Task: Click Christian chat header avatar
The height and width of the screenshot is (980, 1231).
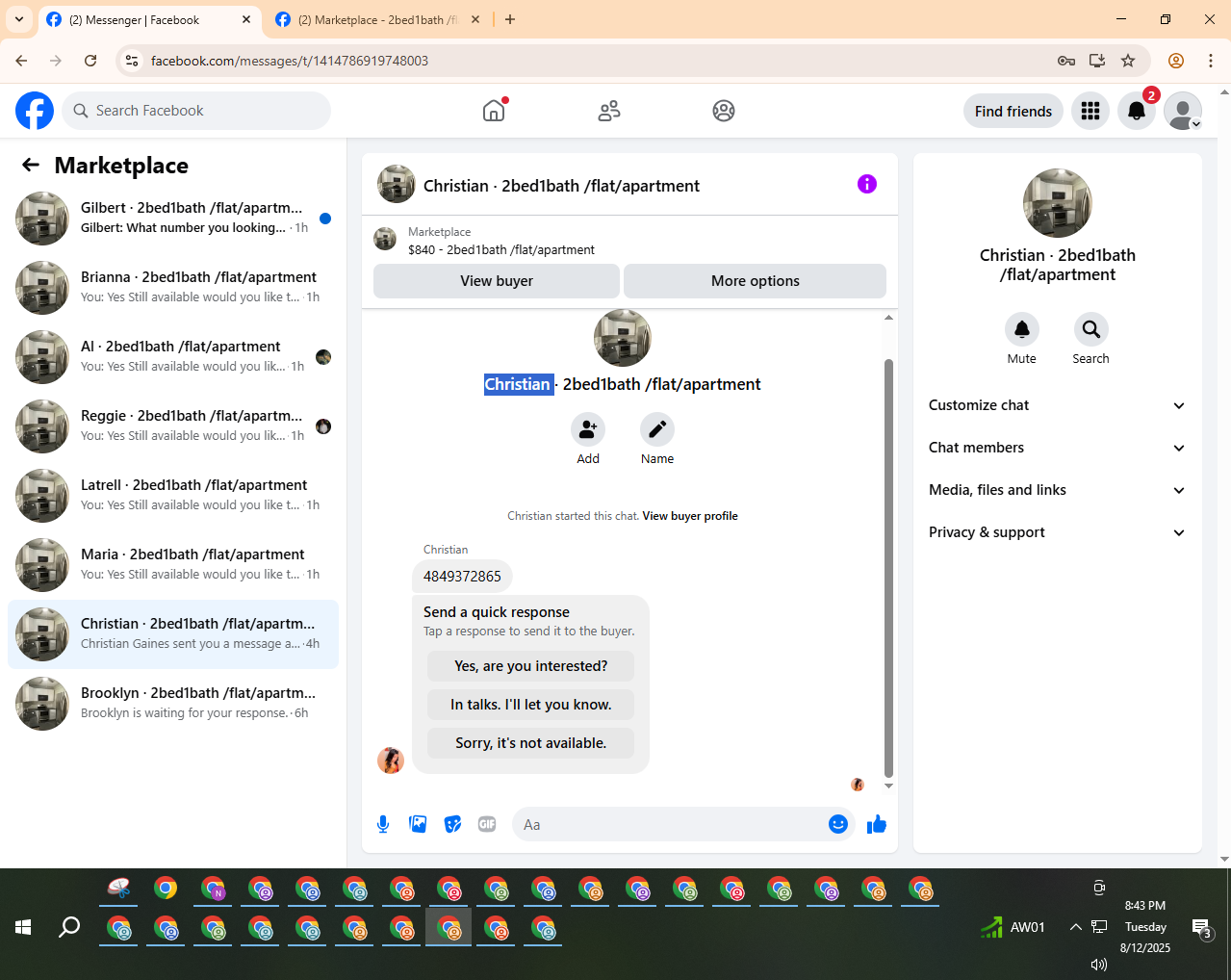Action: (x=397, y=184)
